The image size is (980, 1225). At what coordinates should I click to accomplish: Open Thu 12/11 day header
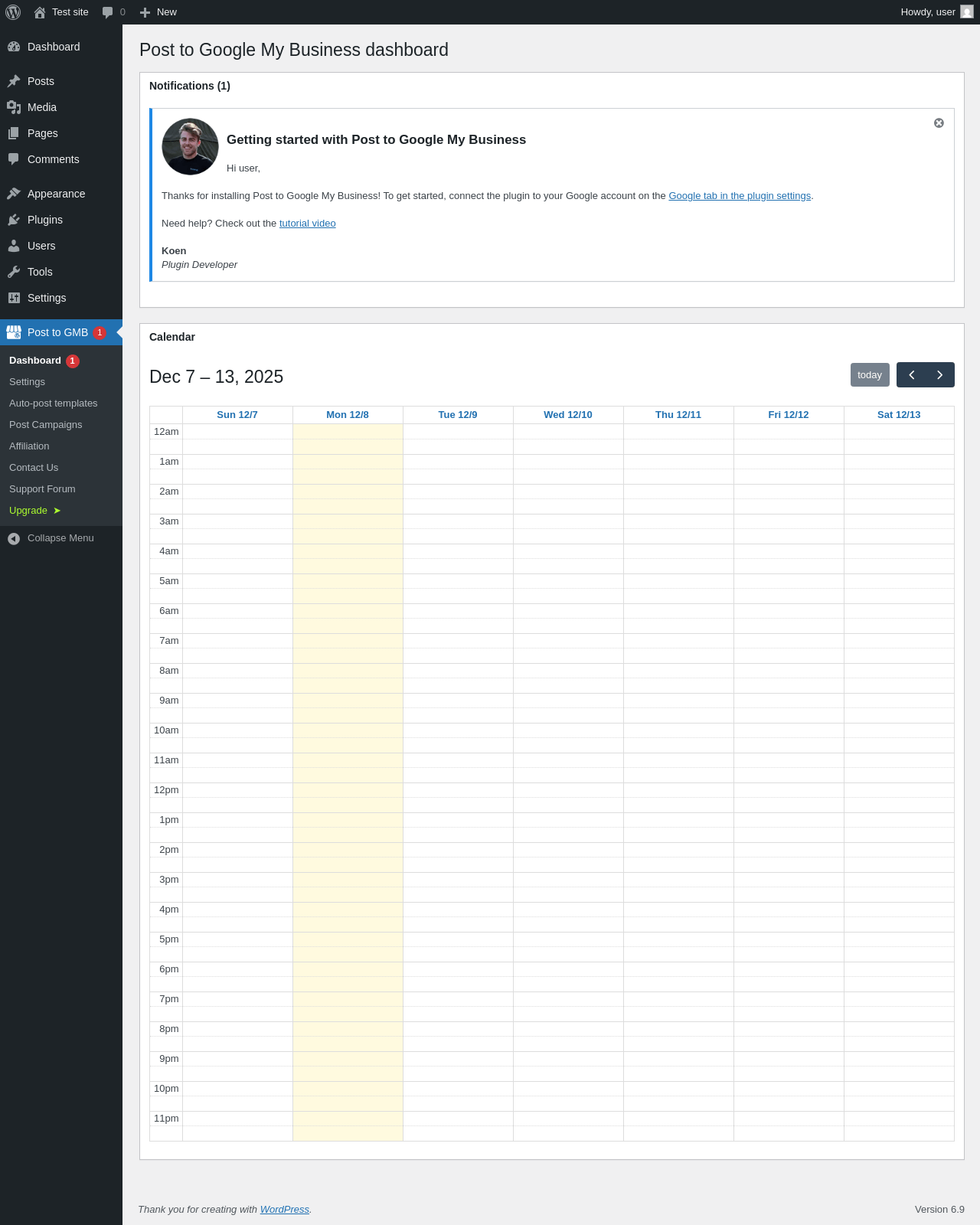[x=678, y=415]
